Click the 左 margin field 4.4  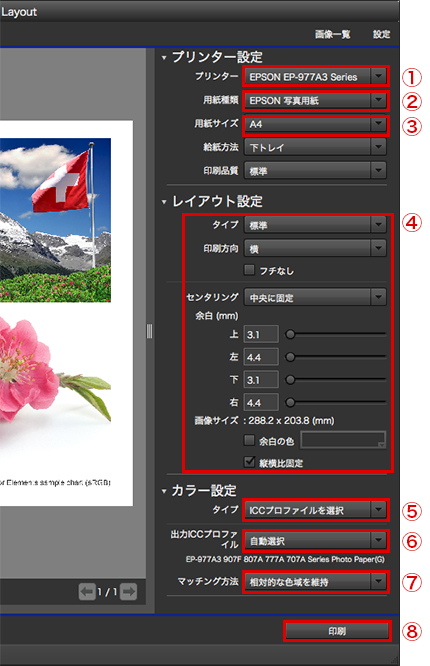coord(261,357)
